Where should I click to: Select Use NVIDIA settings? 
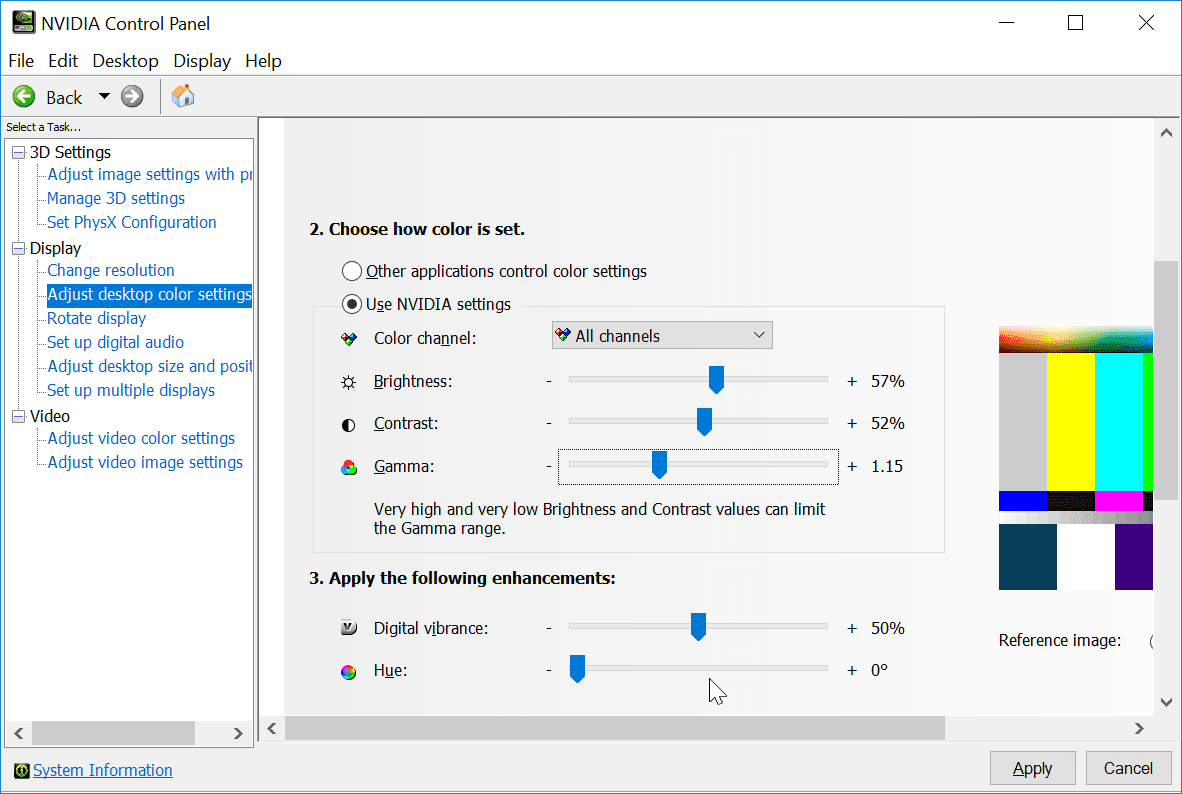tap(352, 304)
